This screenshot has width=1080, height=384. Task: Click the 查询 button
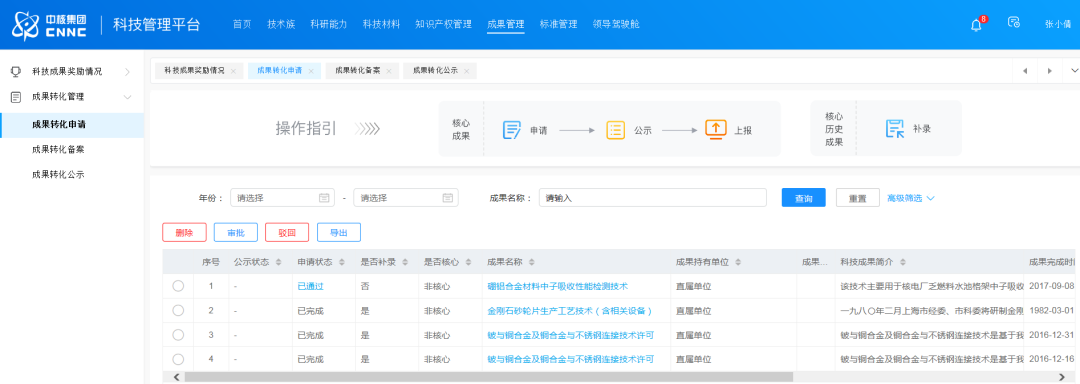(x=803, y=198)
